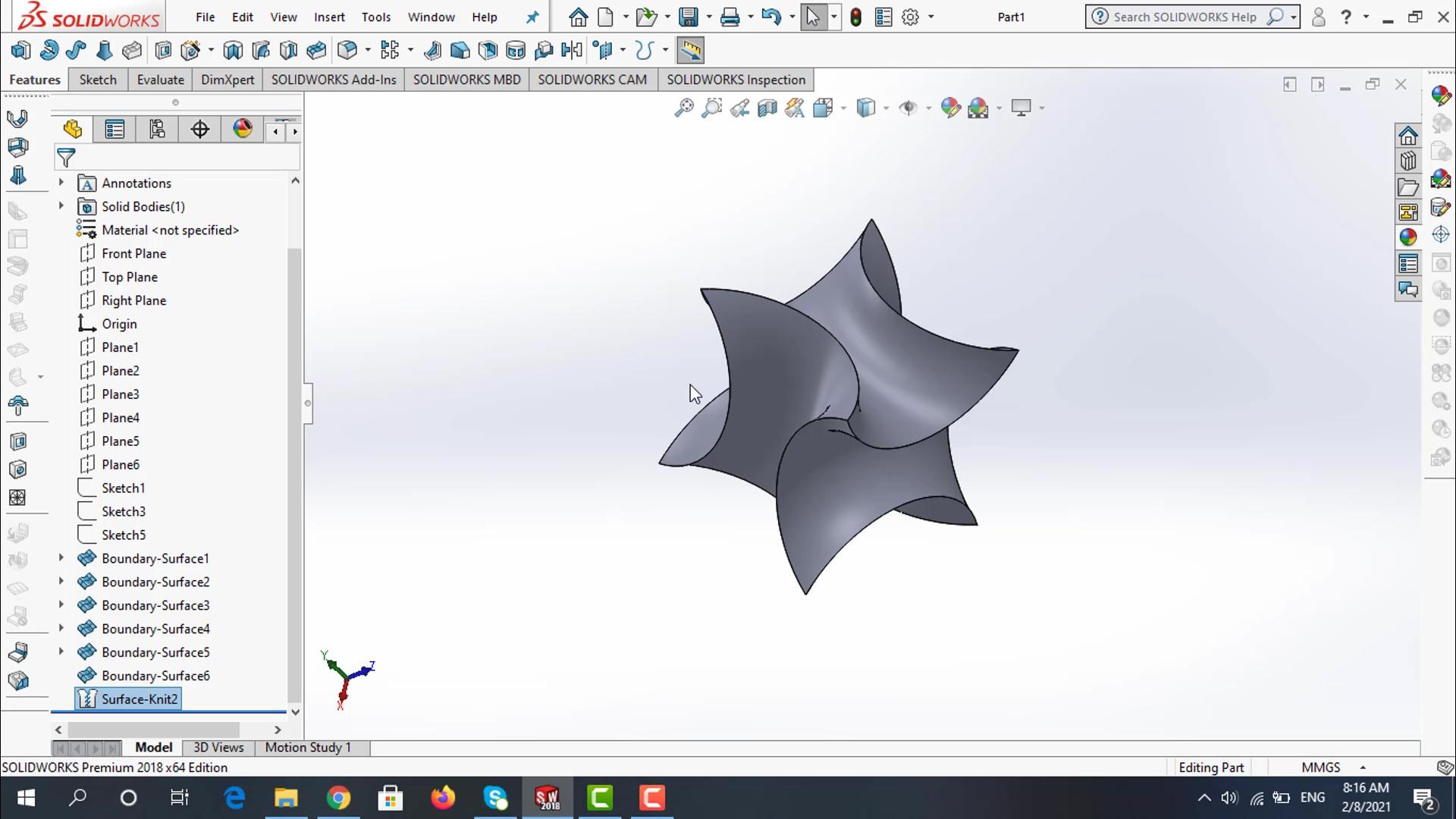This screenshot has width=1456, height=819.
Task: Toggle the shaded Display Style cube
Action: (868, 108)
